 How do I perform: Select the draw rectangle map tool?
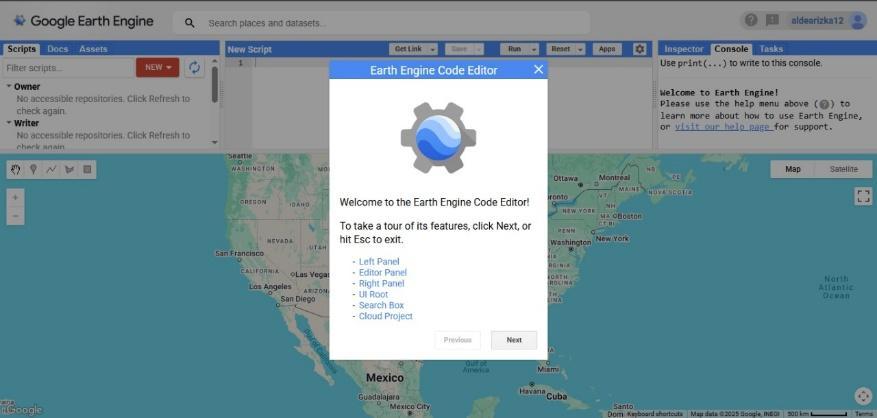(x=87, y=170)
